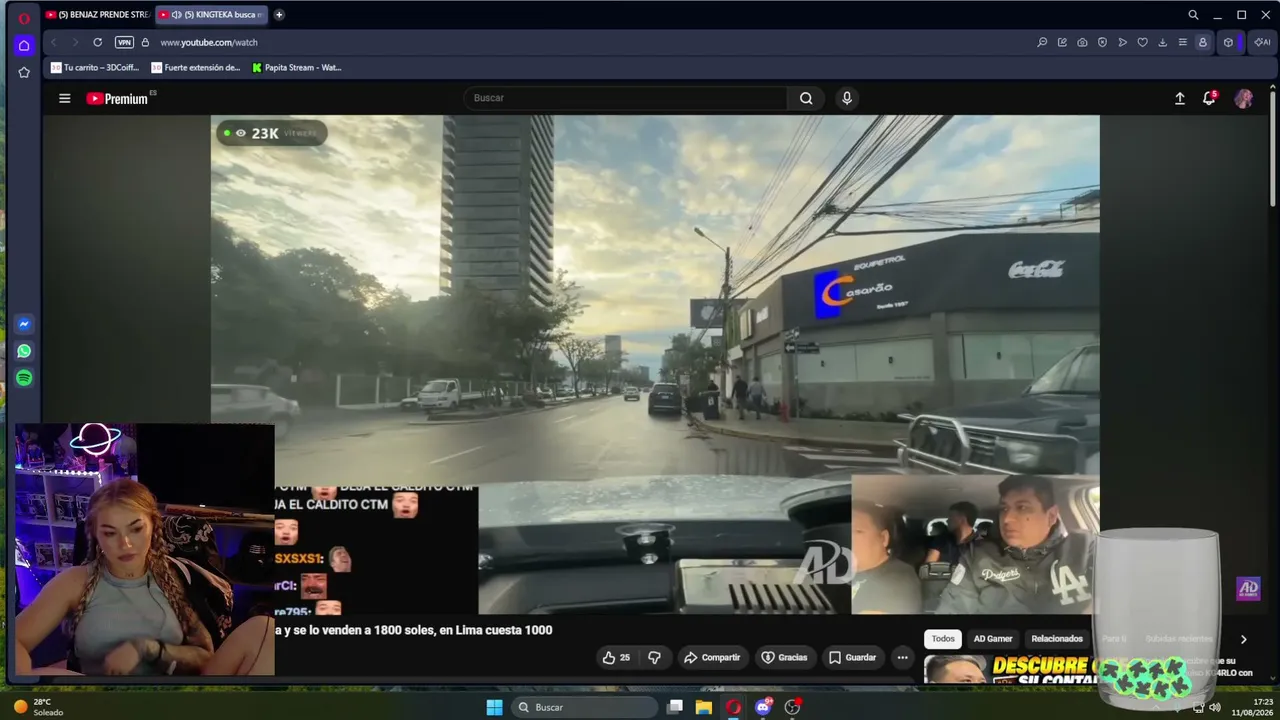Toggle the Opera VPN badge

click(124, 42)
